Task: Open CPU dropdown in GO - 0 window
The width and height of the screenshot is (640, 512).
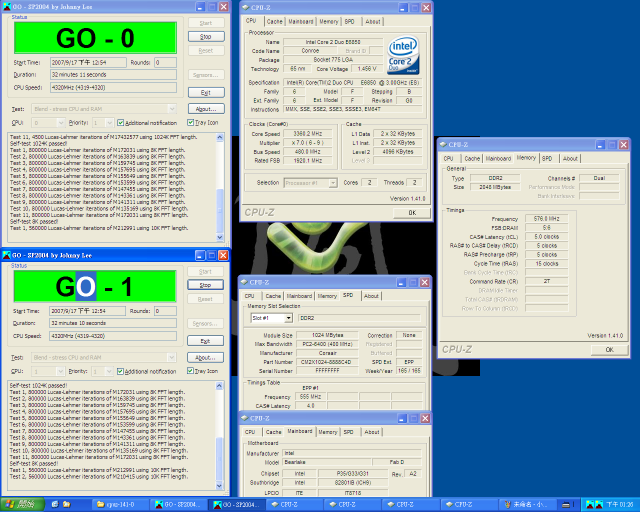Action: [x=61, y=122]
